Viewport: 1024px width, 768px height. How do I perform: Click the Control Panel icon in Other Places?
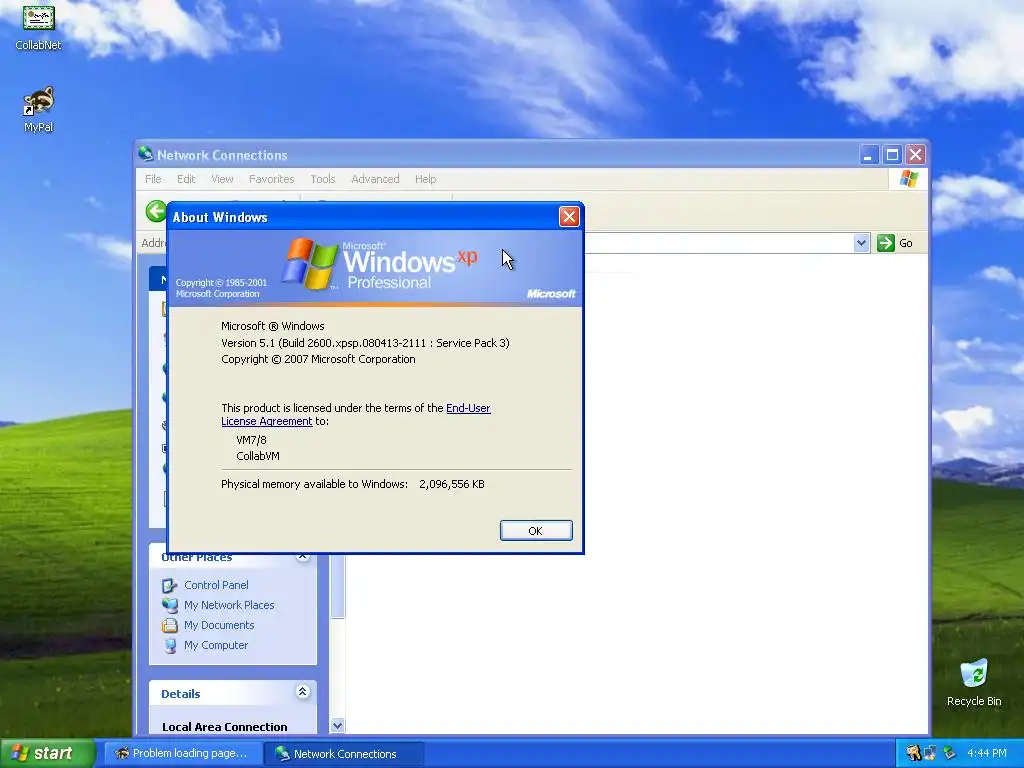[170, 585]
